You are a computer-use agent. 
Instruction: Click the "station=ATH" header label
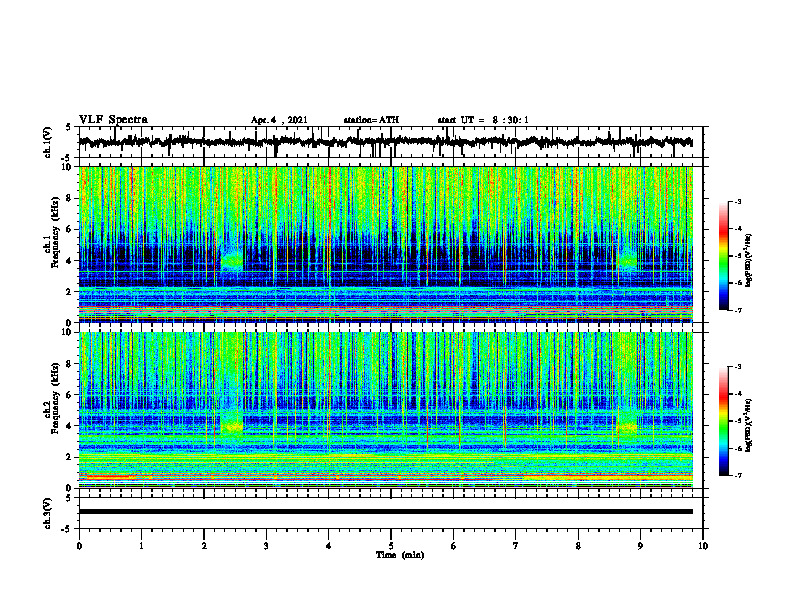(x=371, y=120)
